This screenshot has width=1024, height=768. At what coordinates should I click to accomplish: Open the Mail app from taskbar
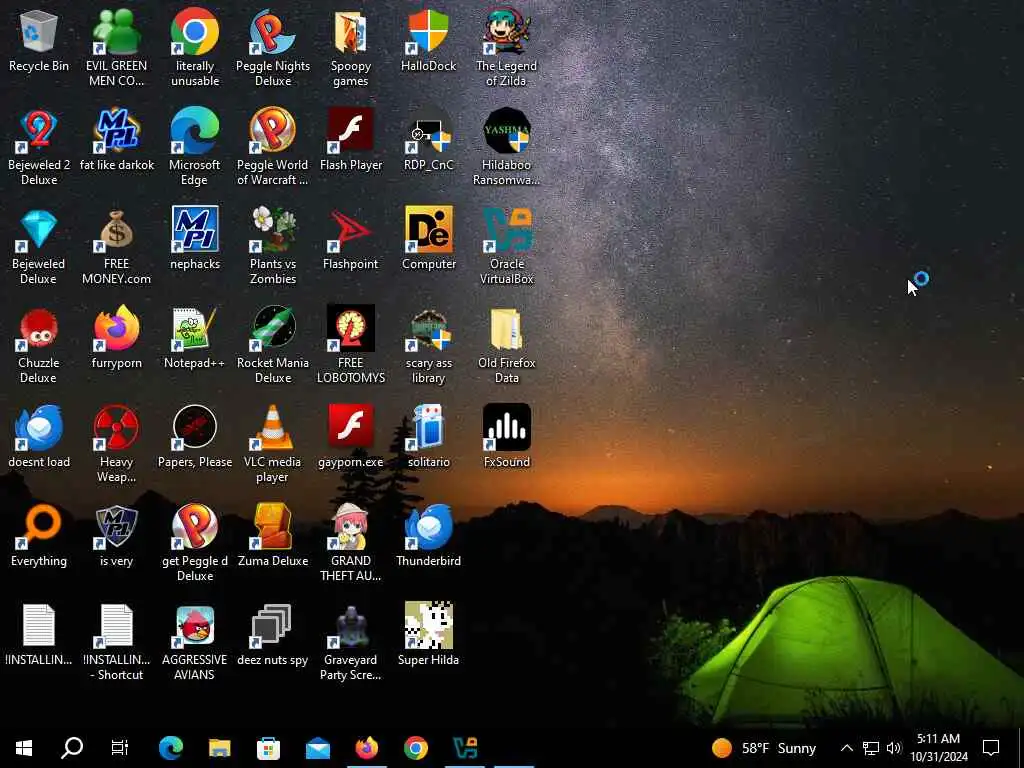pyautogui.click(x=317, y=748)
